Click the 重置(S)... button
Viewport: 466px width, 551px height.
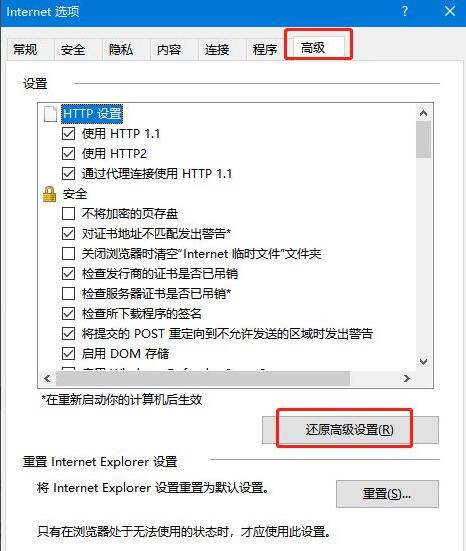point(387,494)
